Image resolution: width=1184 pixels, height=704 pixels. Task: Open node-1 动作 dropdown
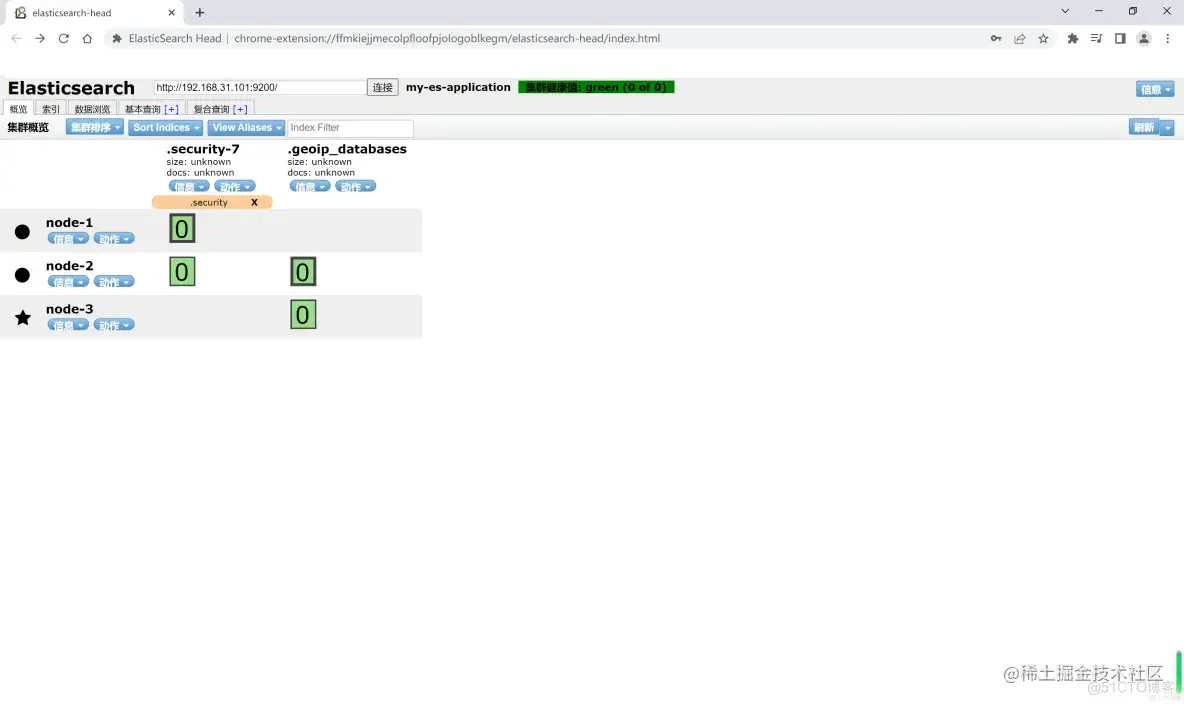click(114, 239)
